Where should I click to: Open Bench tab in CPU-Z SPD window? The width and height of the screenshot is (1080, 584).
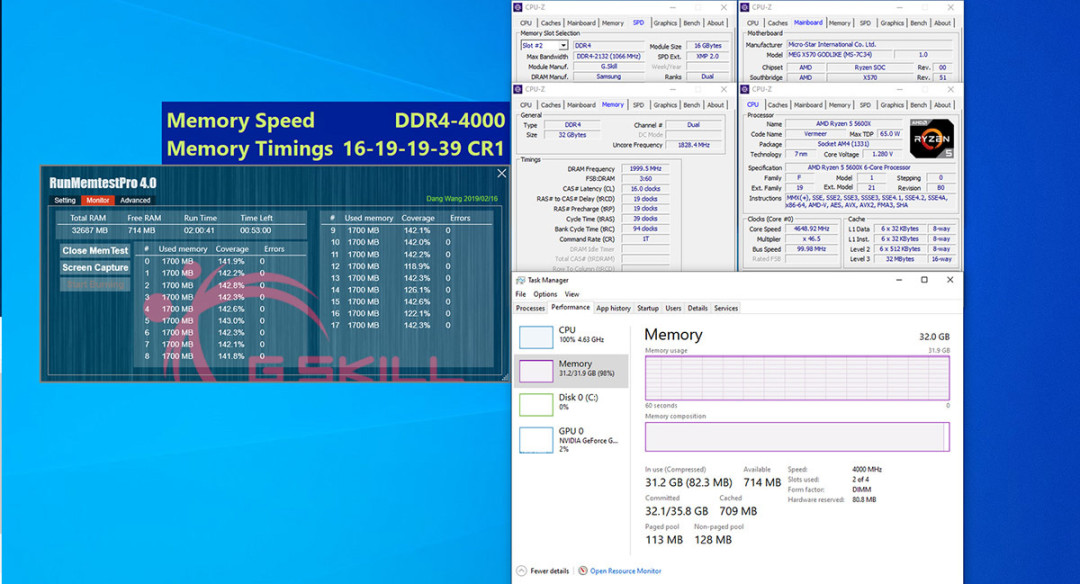click(x=692, y=23)
